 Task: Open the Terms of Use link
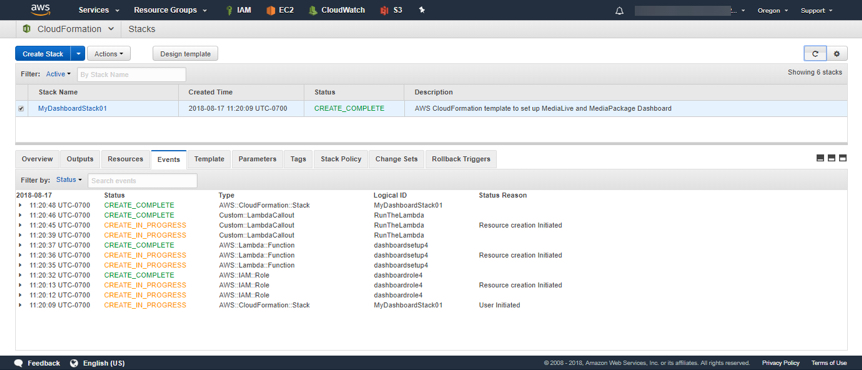[829, 363]
